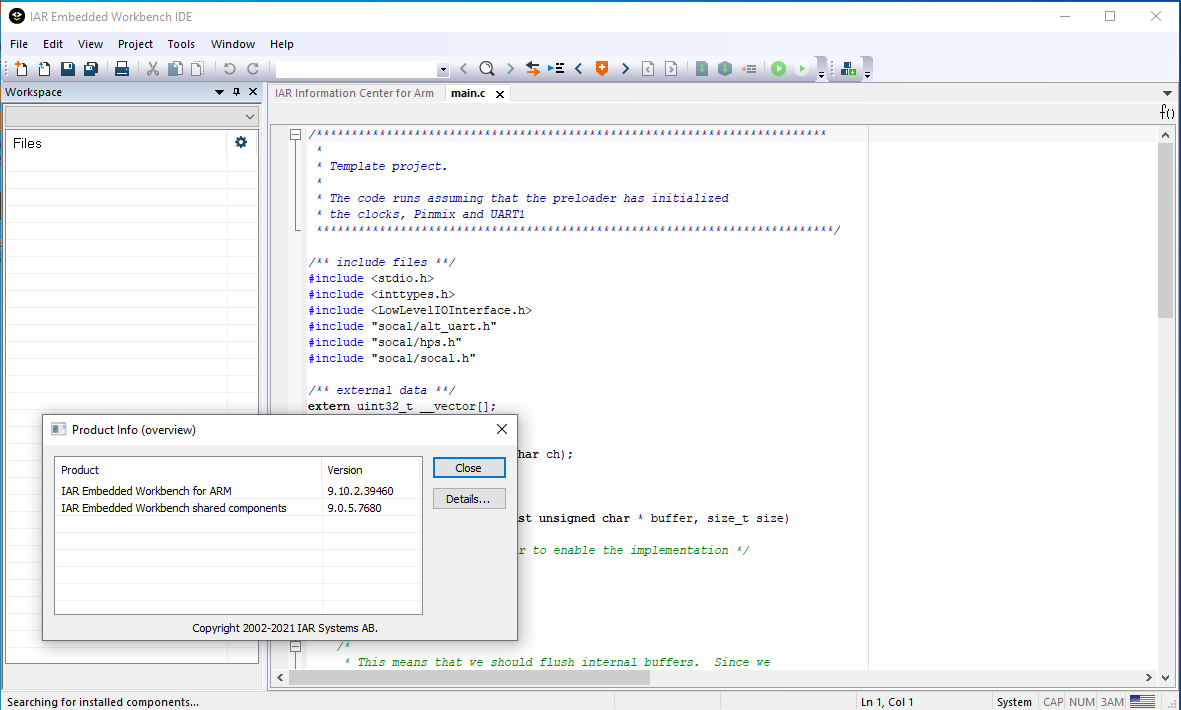This screenshot has width=1181, height=710.
Task: Navigate backward in the editor history
Action: 648,69
